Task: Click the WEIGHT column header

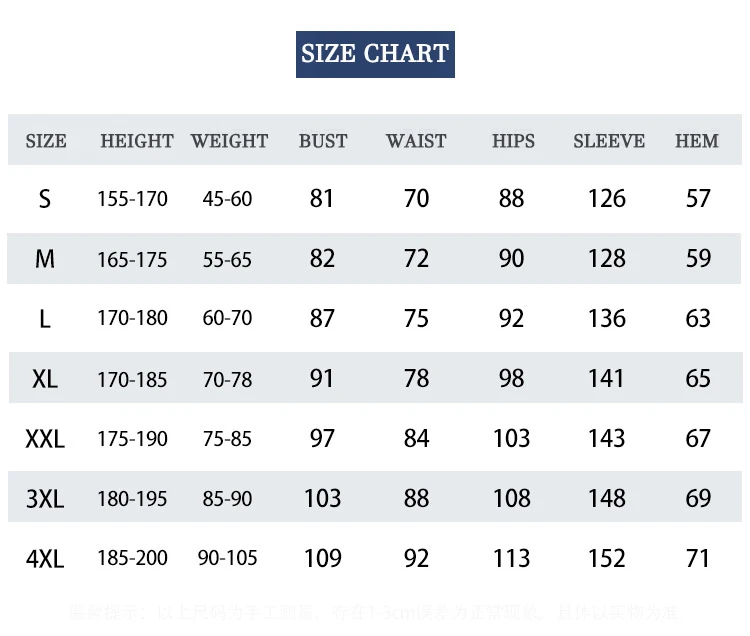Action: click(x=229, y=141)
